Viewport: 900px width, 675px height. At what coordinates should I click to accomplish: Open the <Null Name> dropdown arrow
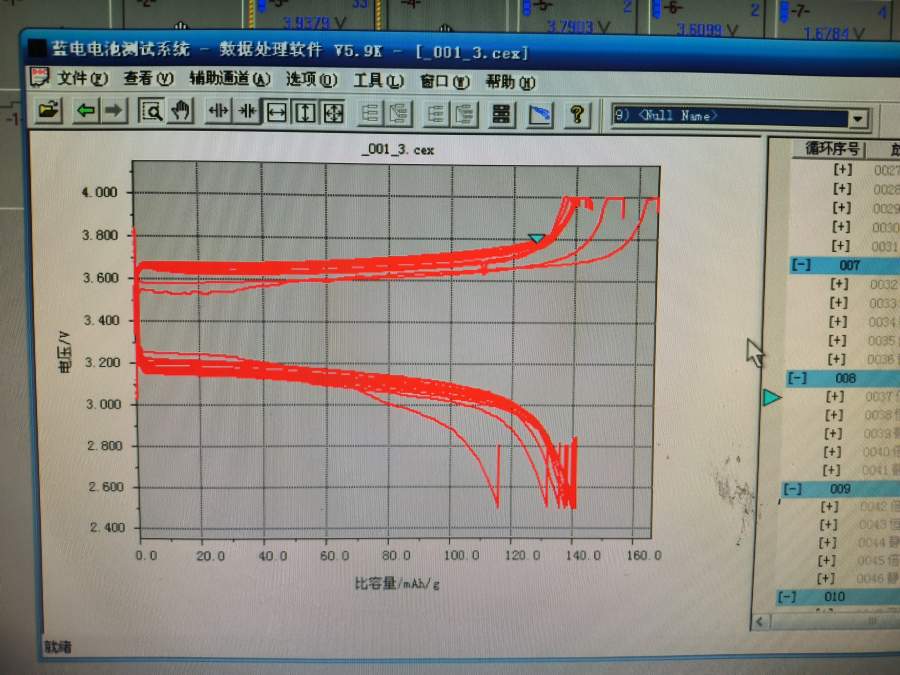click(858, 119)
